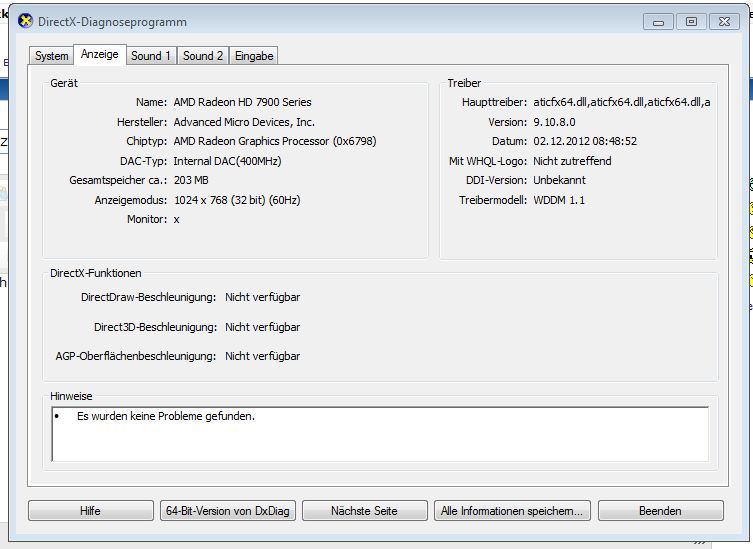Click the 'Gerät' group heading

tap(64, 83)
